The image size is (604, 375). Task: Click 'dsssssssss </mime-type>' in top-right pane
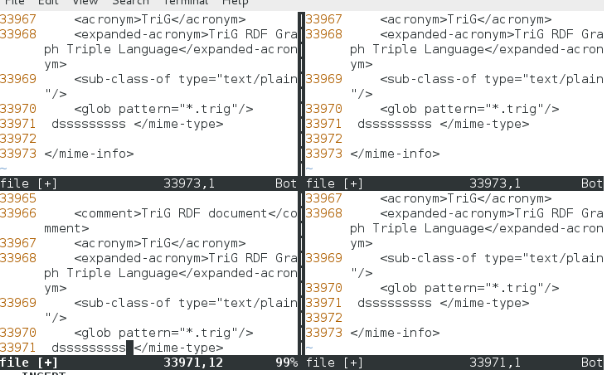pos(443,124)
